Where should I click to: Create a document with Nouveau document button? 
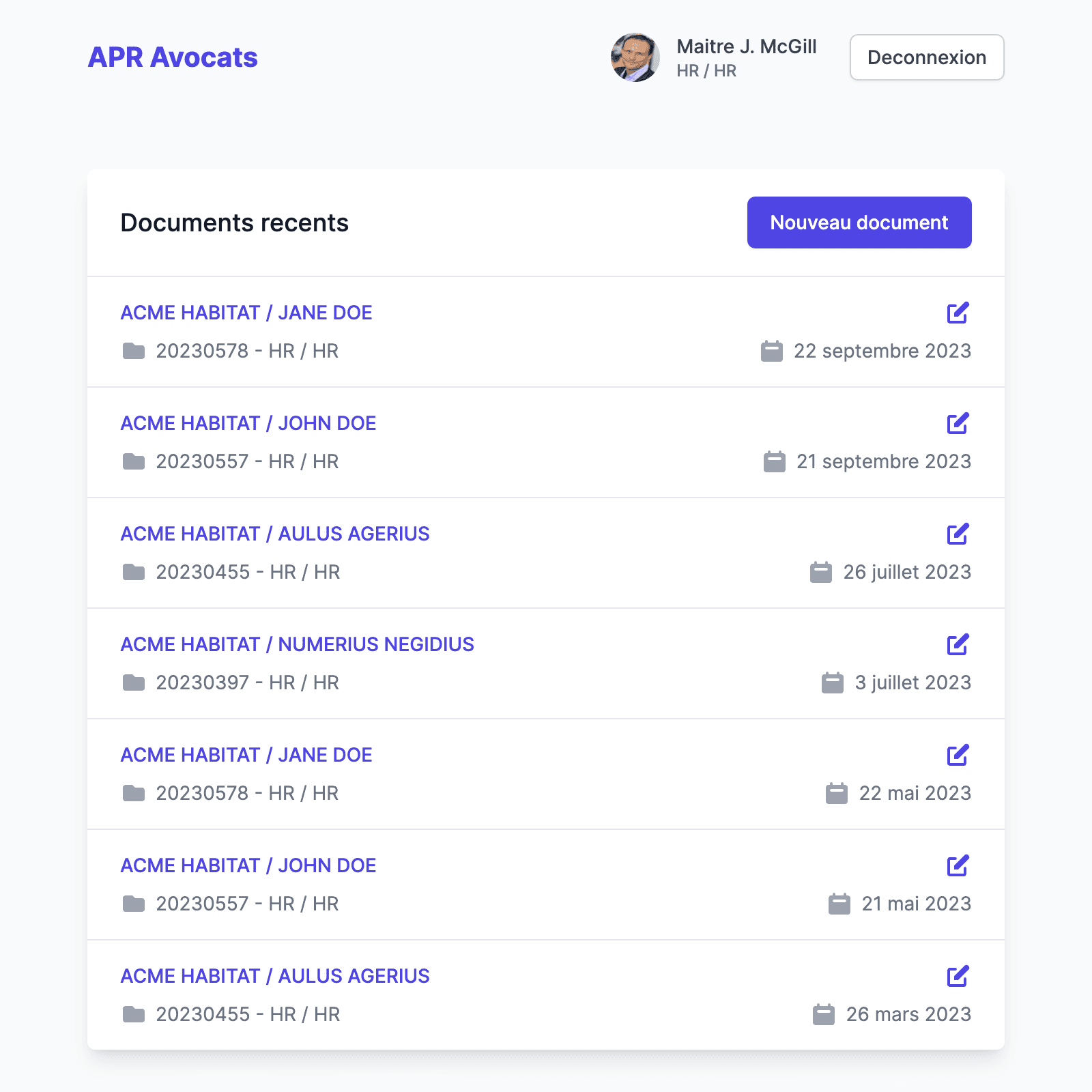pos(859,222)
